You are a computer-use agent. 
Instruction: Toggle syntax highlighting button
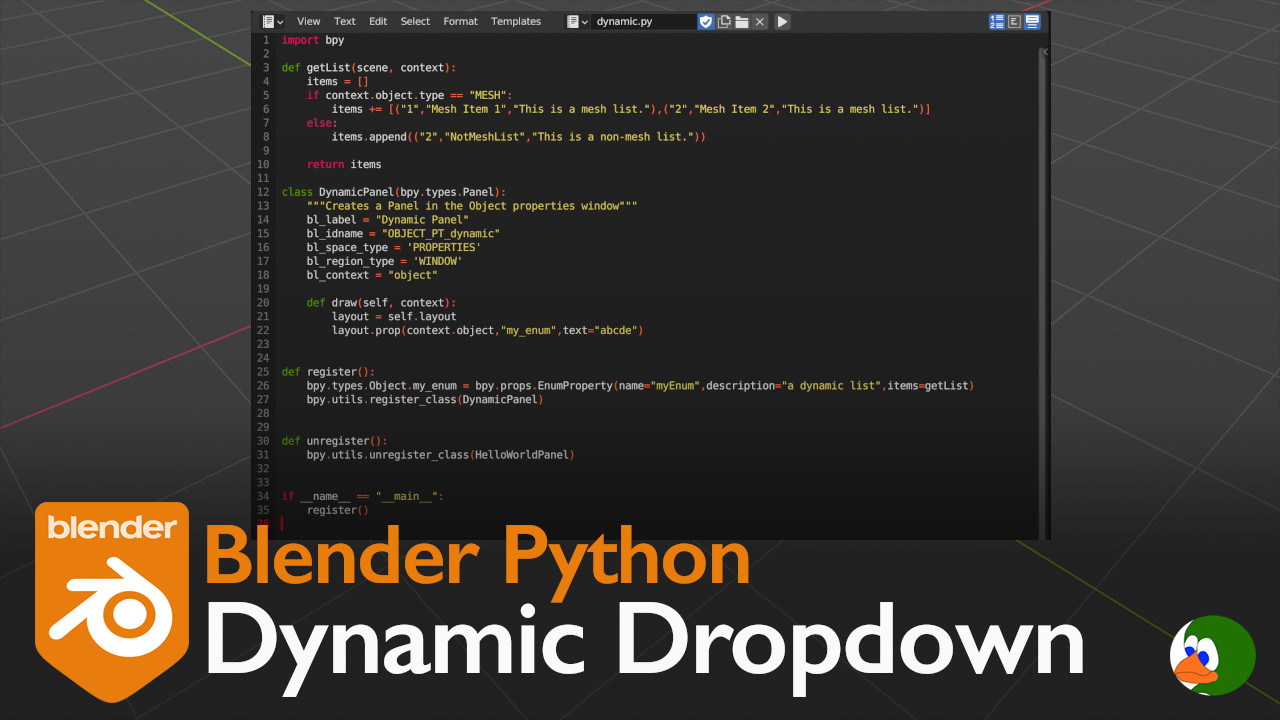point(1032,21)
